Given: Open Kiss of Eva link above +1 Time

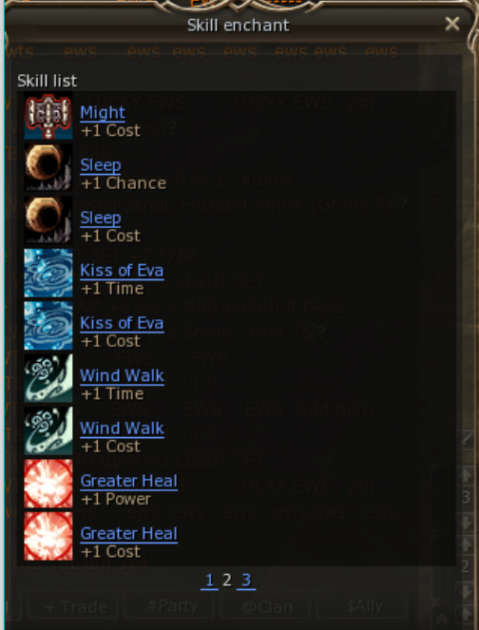Looking at the screenshot, I should click(x=122, y=270).
